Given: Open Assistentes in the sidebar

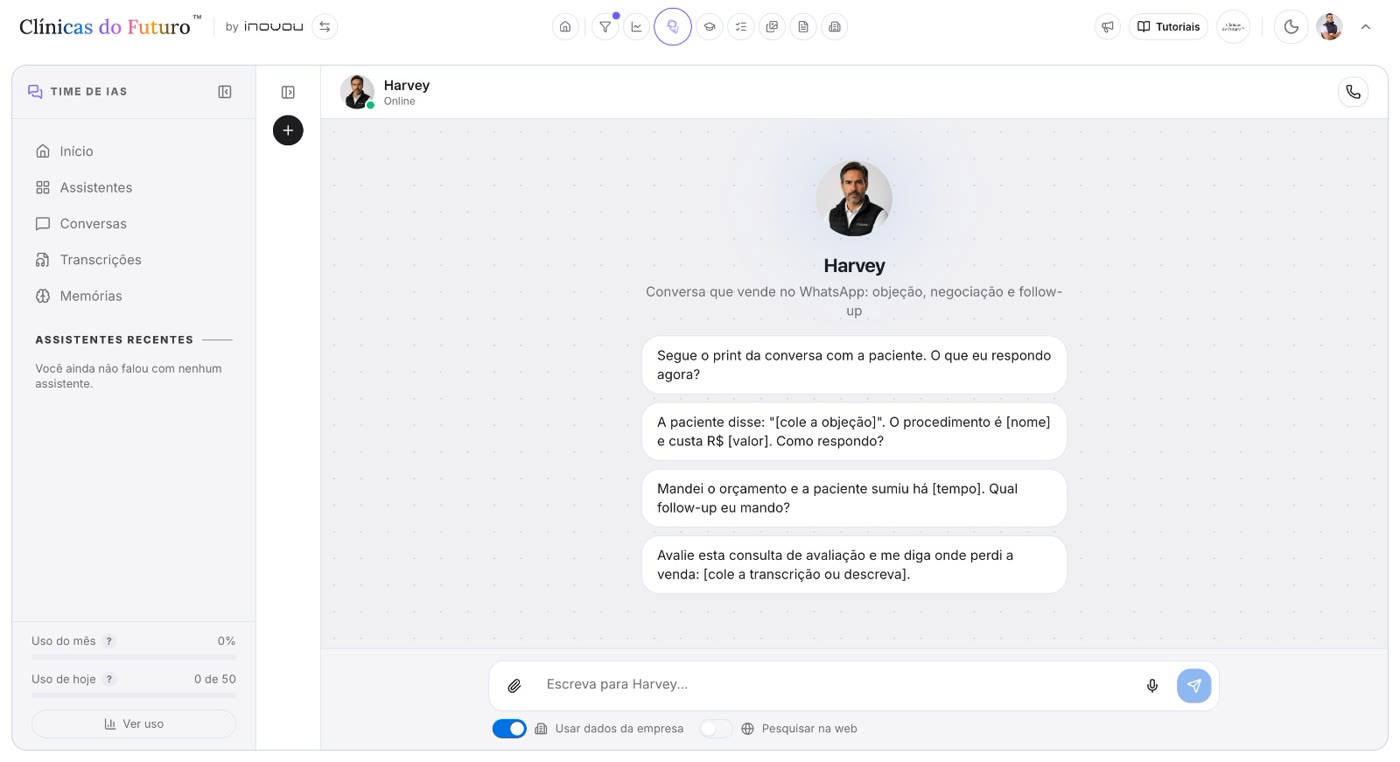Looking at the screenshot, I should (134, 187).
